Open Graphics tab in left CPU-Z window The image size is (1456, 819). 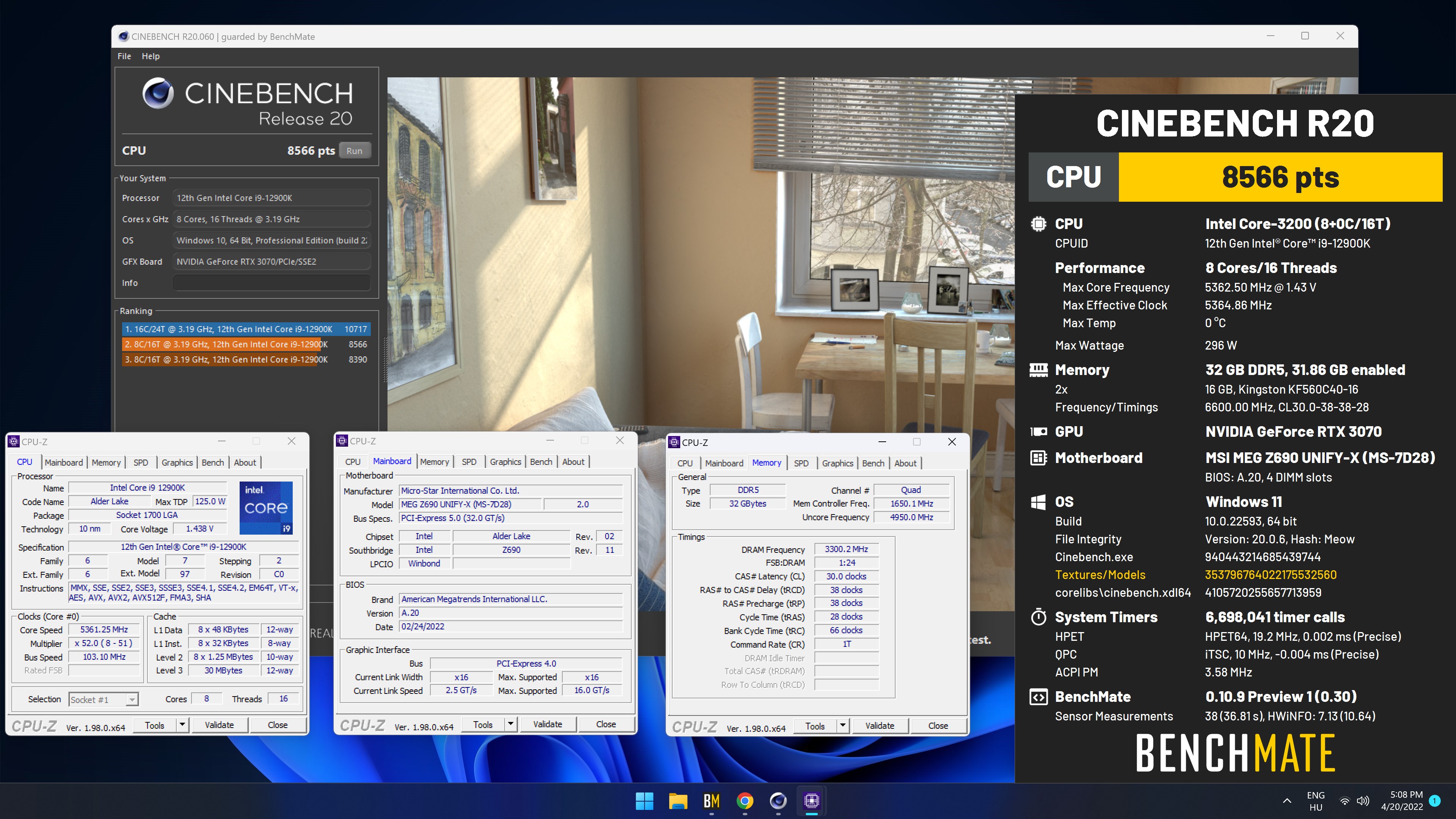point(177,462)
